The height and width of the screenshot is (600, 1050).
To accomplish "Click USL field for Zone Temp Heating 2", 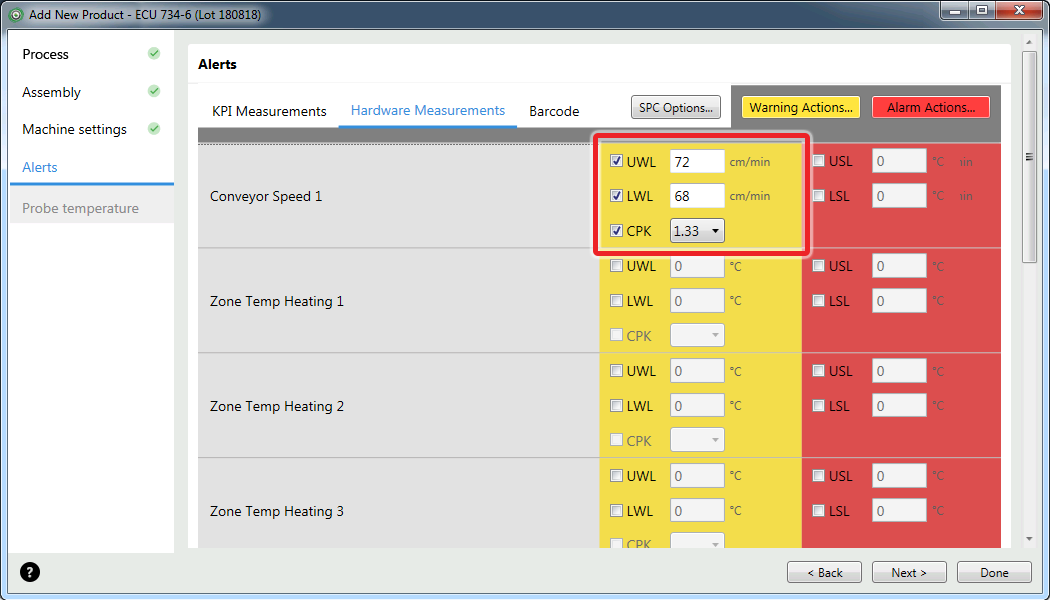I will coord(899,370).
